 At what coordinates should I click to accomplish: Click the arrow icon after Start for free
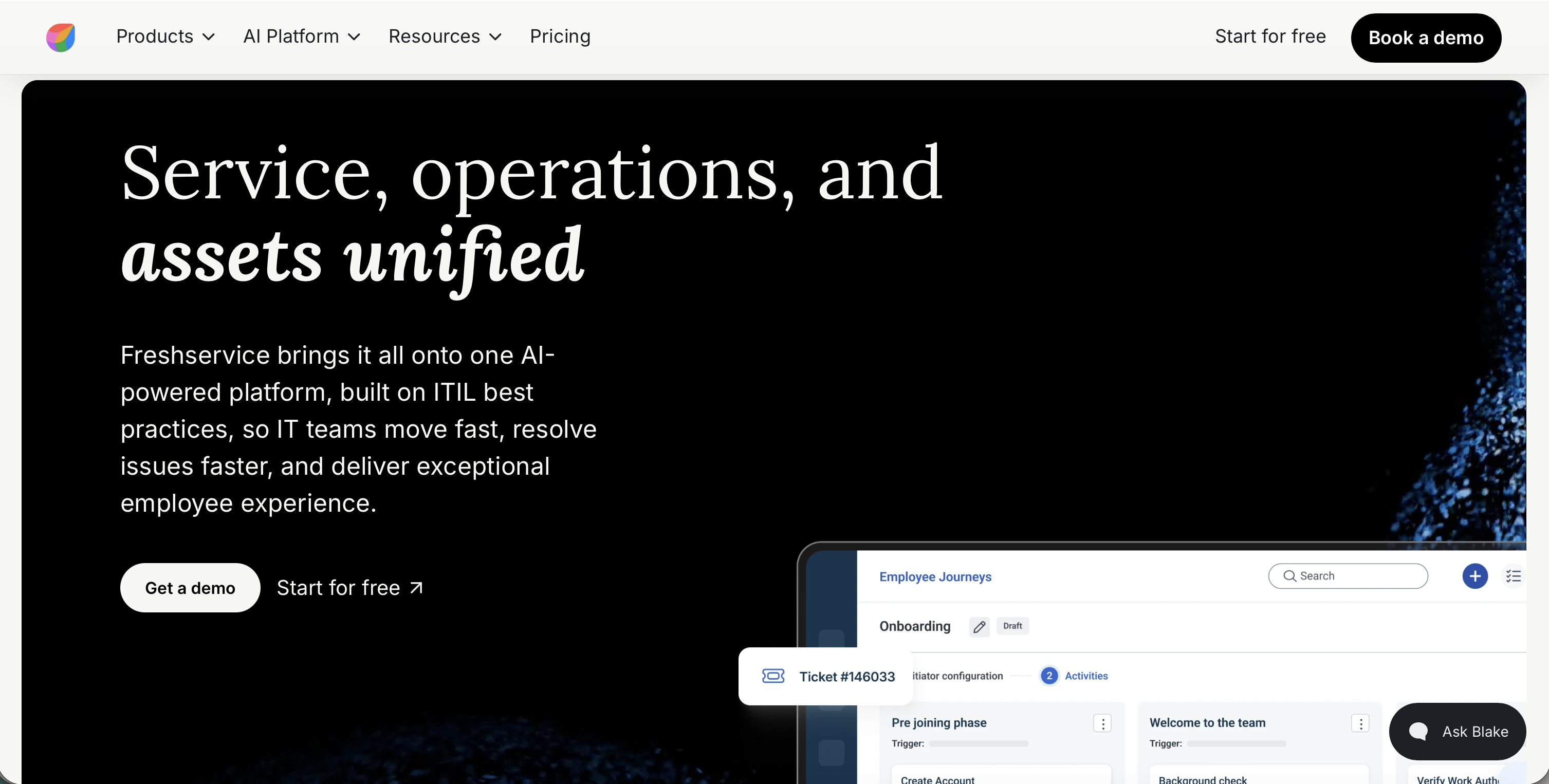[416, 587]
